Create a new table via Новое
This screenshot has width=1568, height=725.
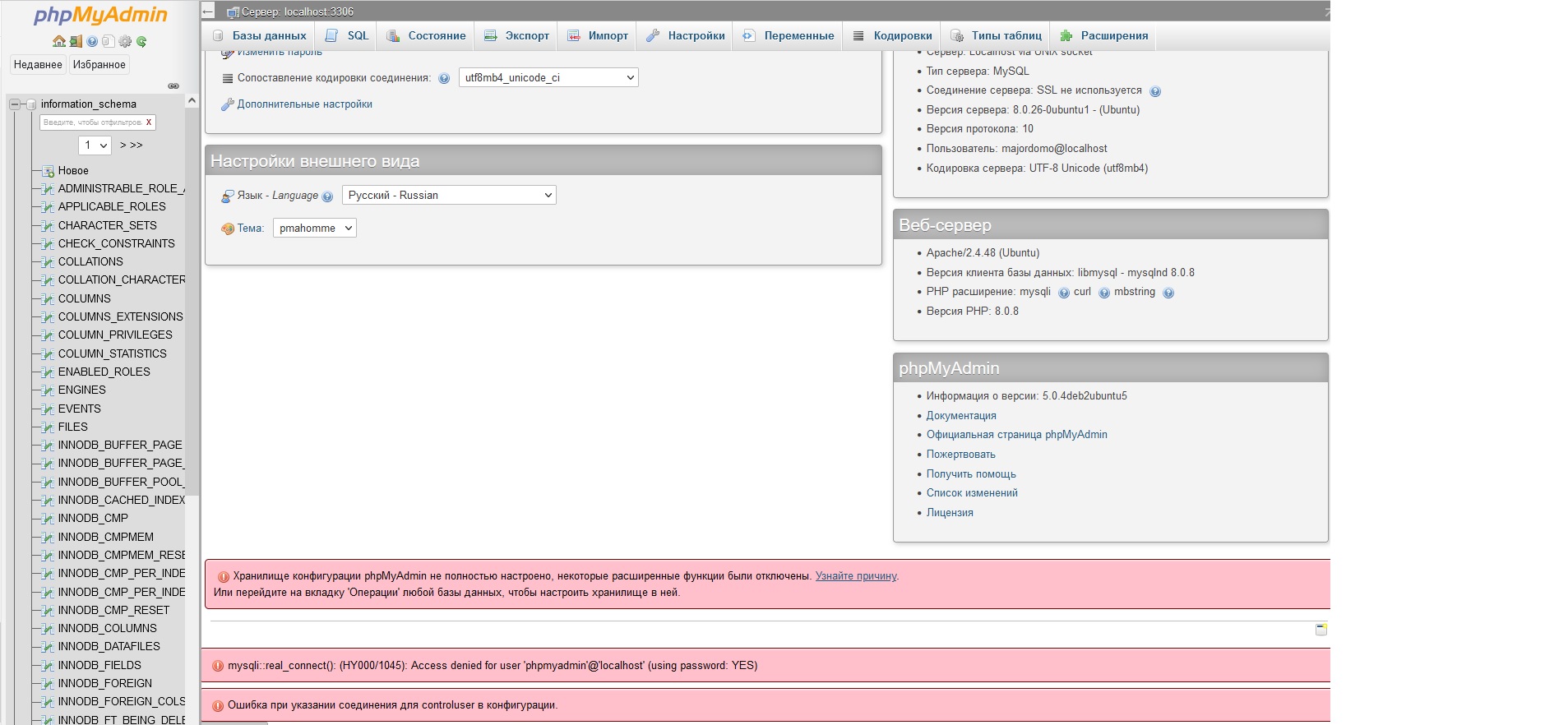(73, 171)
